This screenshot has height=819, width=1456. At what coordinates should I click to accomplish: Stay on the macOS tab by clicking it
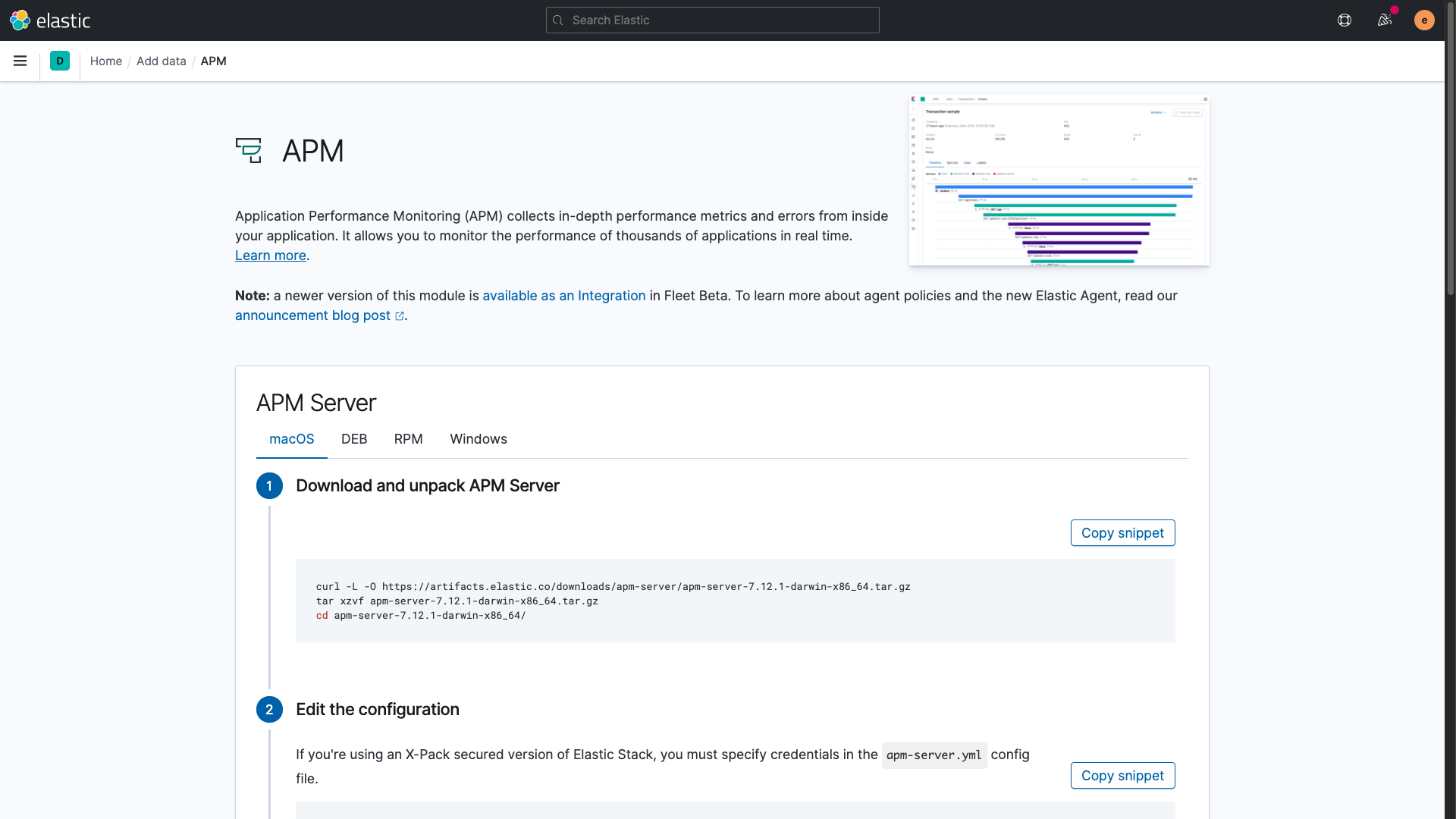(x=291, y=439)
